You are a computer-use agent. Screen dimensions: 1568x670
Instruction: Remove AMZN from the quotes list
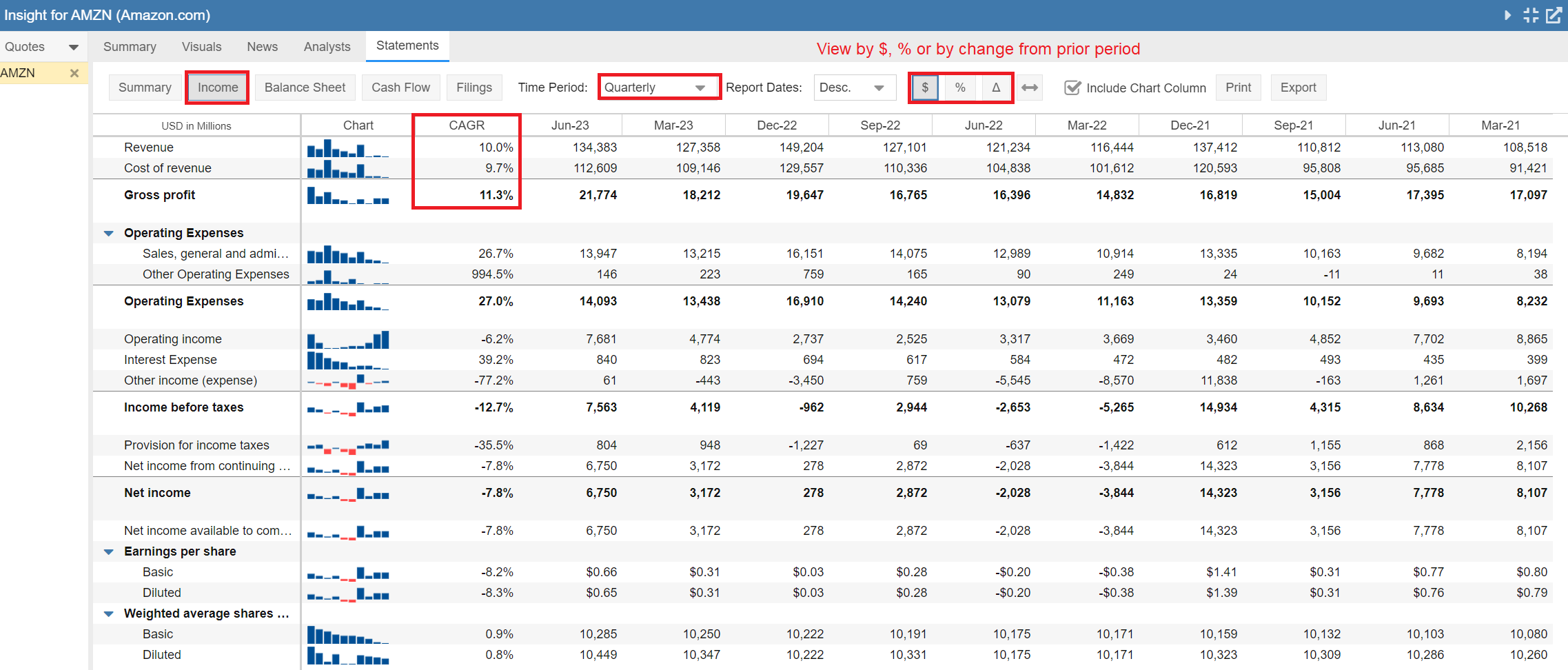click(74, 73)
